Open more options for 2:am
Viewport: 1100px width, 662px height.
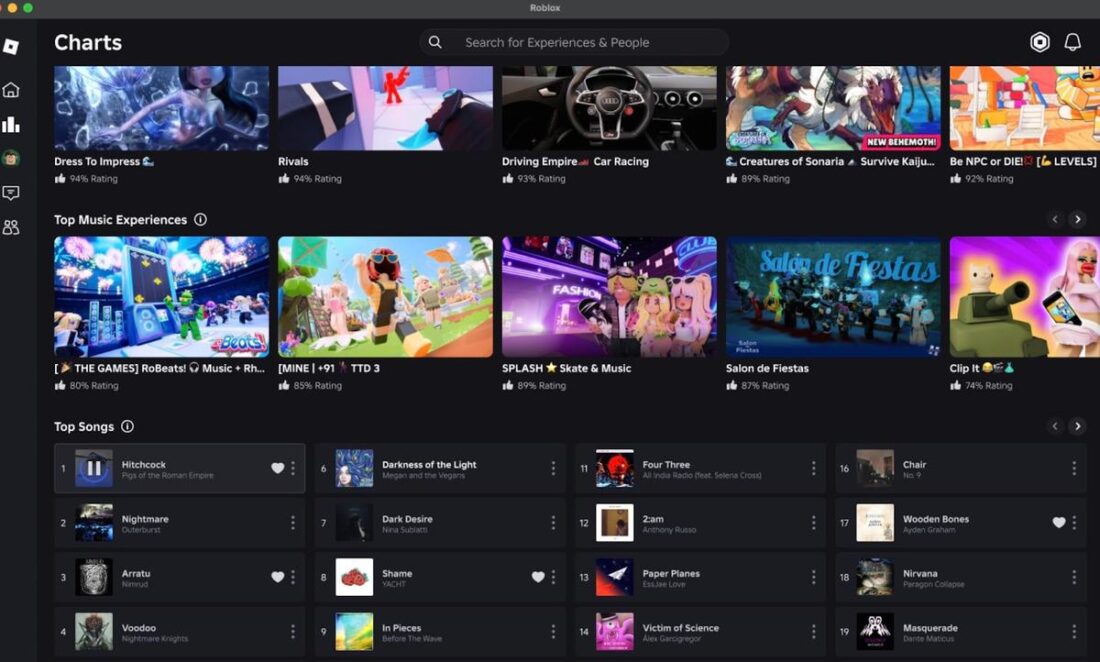point(814,522)
